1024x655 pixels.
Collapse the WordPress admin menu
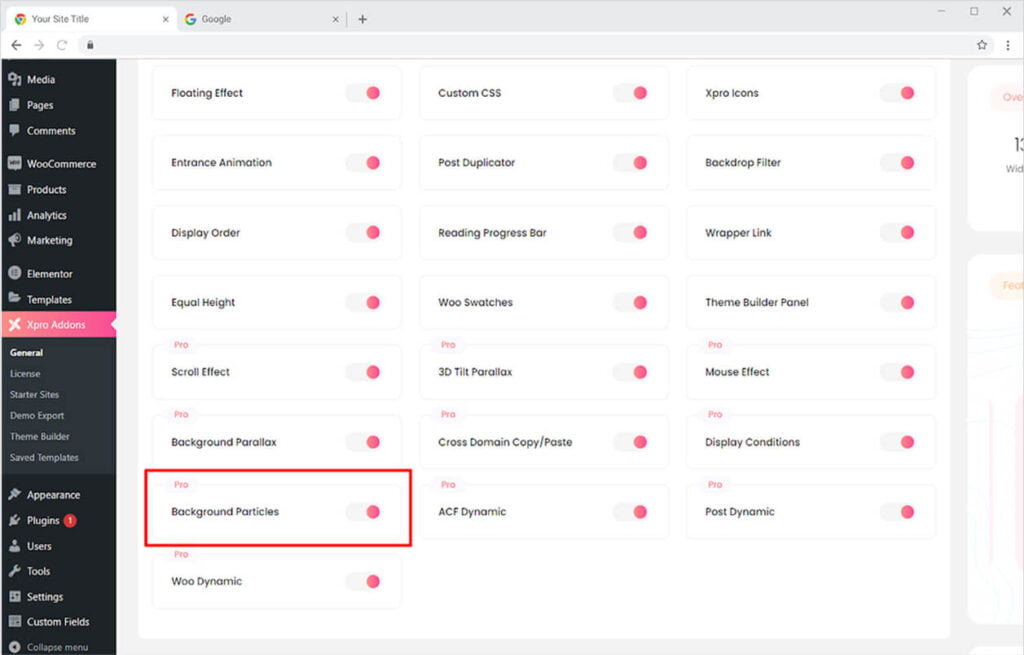(x=56, y=647)
